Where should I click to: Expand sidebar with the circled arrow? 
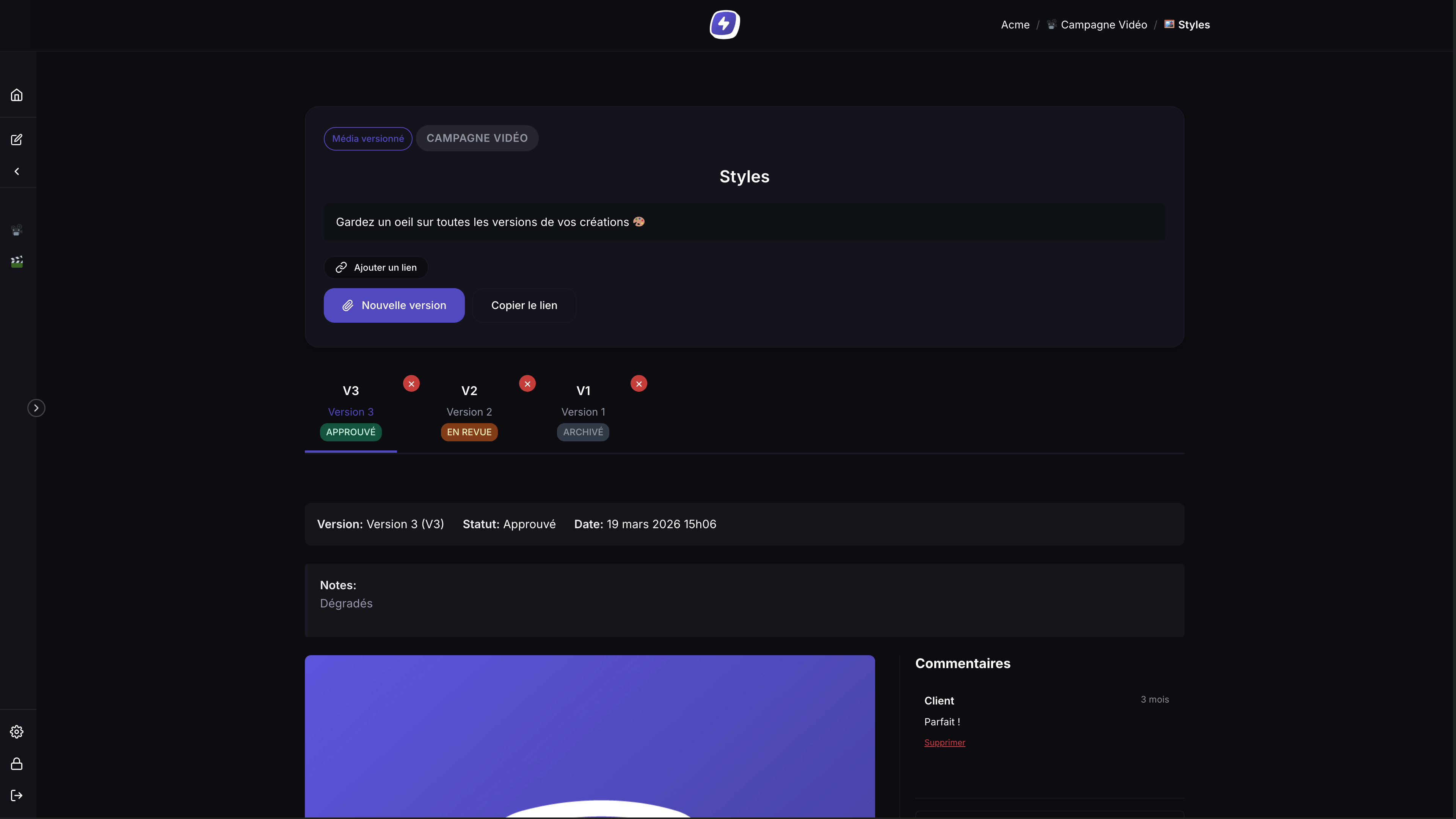point(36,408)
